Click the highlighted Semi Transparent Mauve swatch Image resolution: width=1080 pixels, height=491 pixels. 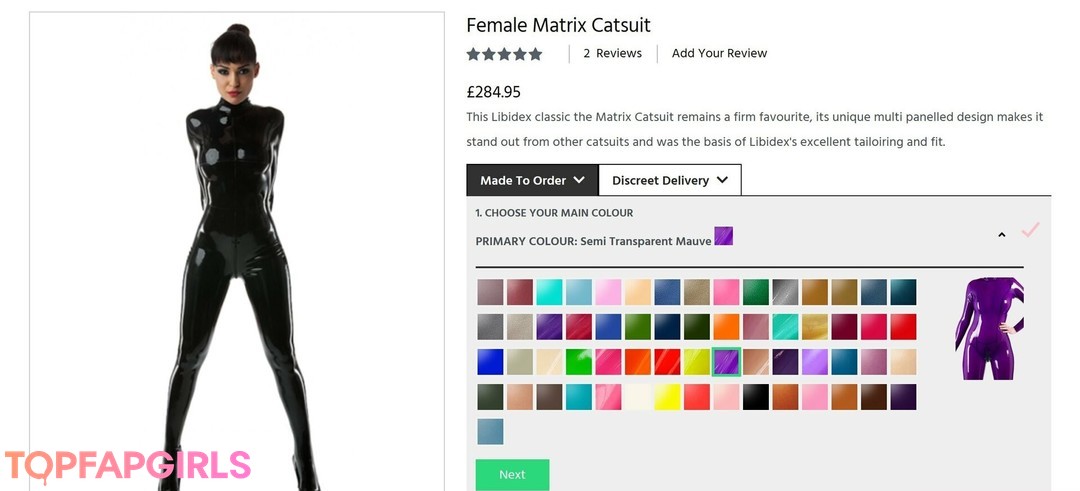(726, 362)
